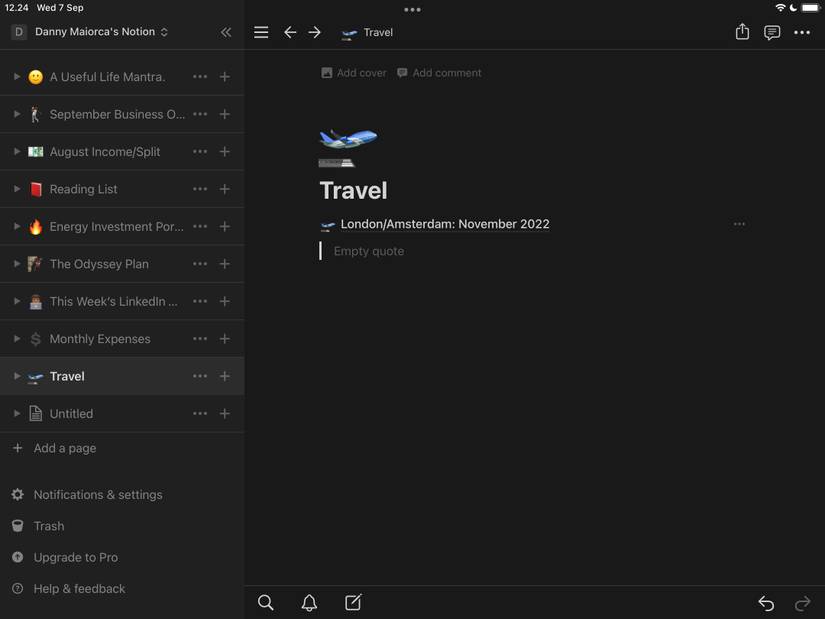Open options for the Reading List page
The height and width of the screenshot is (619, 825).
(200, 188)
